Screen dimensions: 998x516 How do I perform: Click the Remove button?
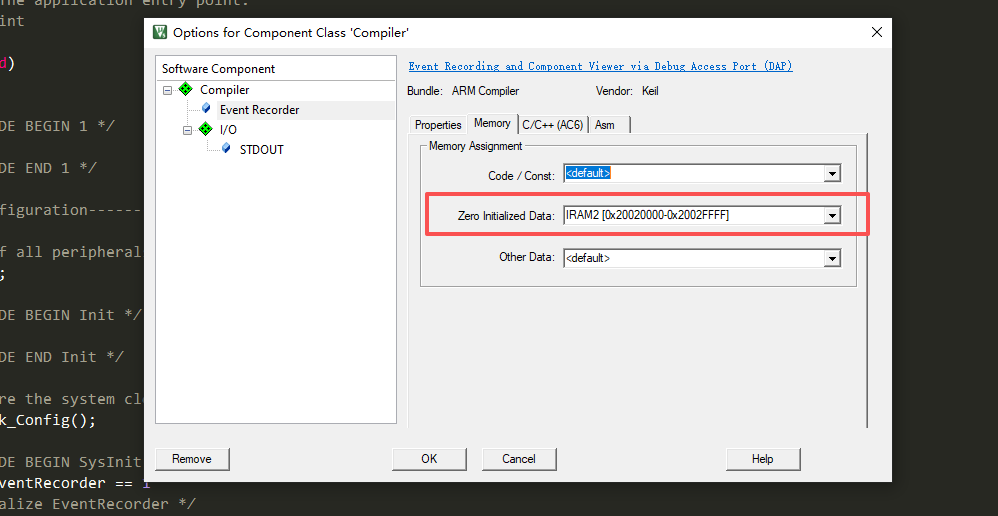pos(192,459)
